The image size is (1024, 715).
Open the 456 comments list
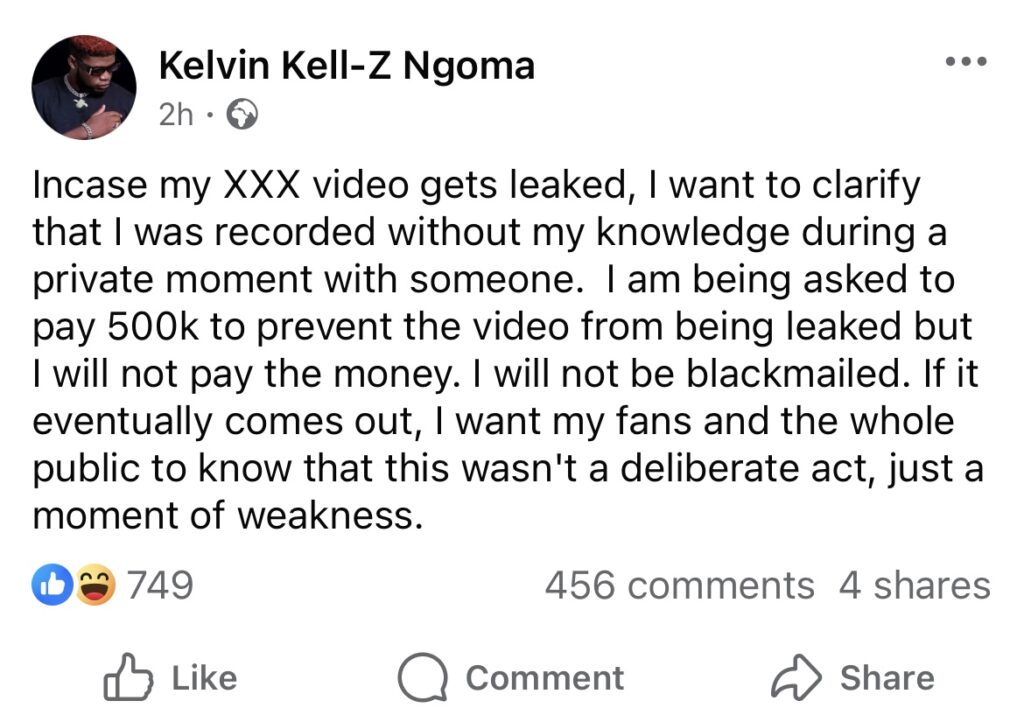[679, 585]
